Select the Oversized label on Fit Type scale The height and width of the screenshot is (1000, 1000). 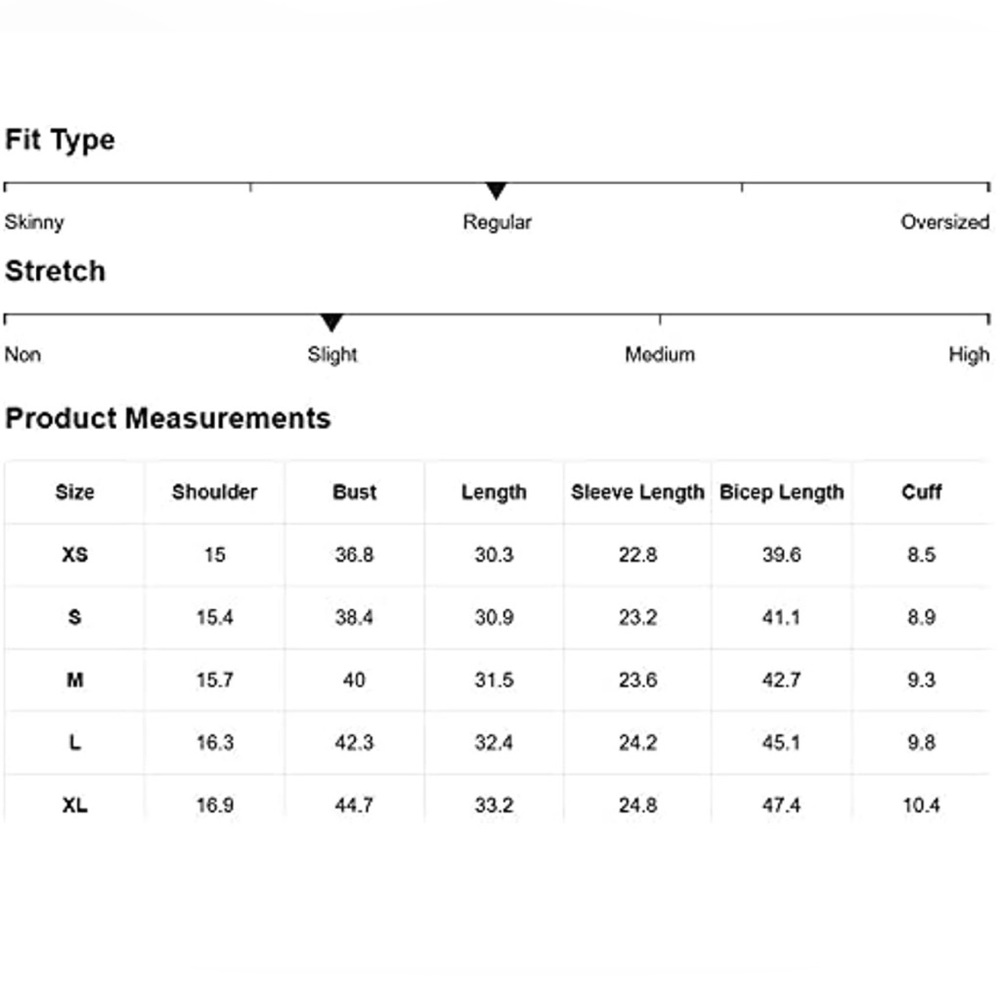[x=945, y=222]
